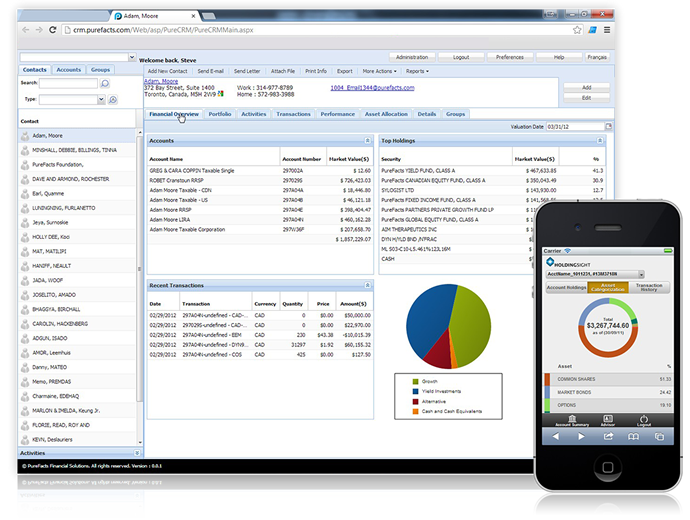Click the PureFacts favicon on the browser tab

(x=118, y=16)
